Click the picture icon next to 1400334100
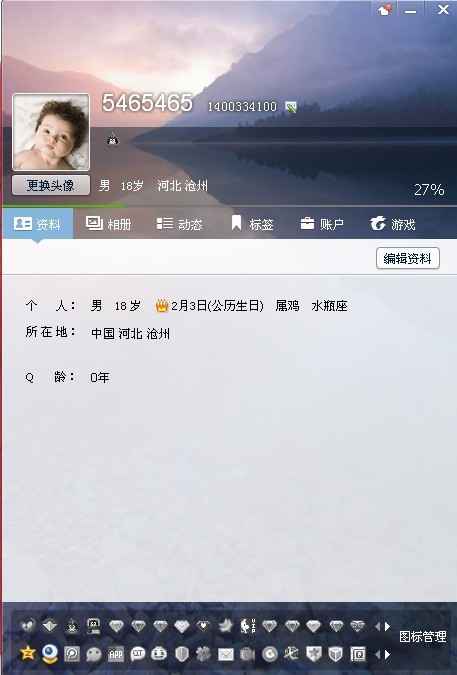Viewport: 457px width, 675px height. [x=291, y=107]
